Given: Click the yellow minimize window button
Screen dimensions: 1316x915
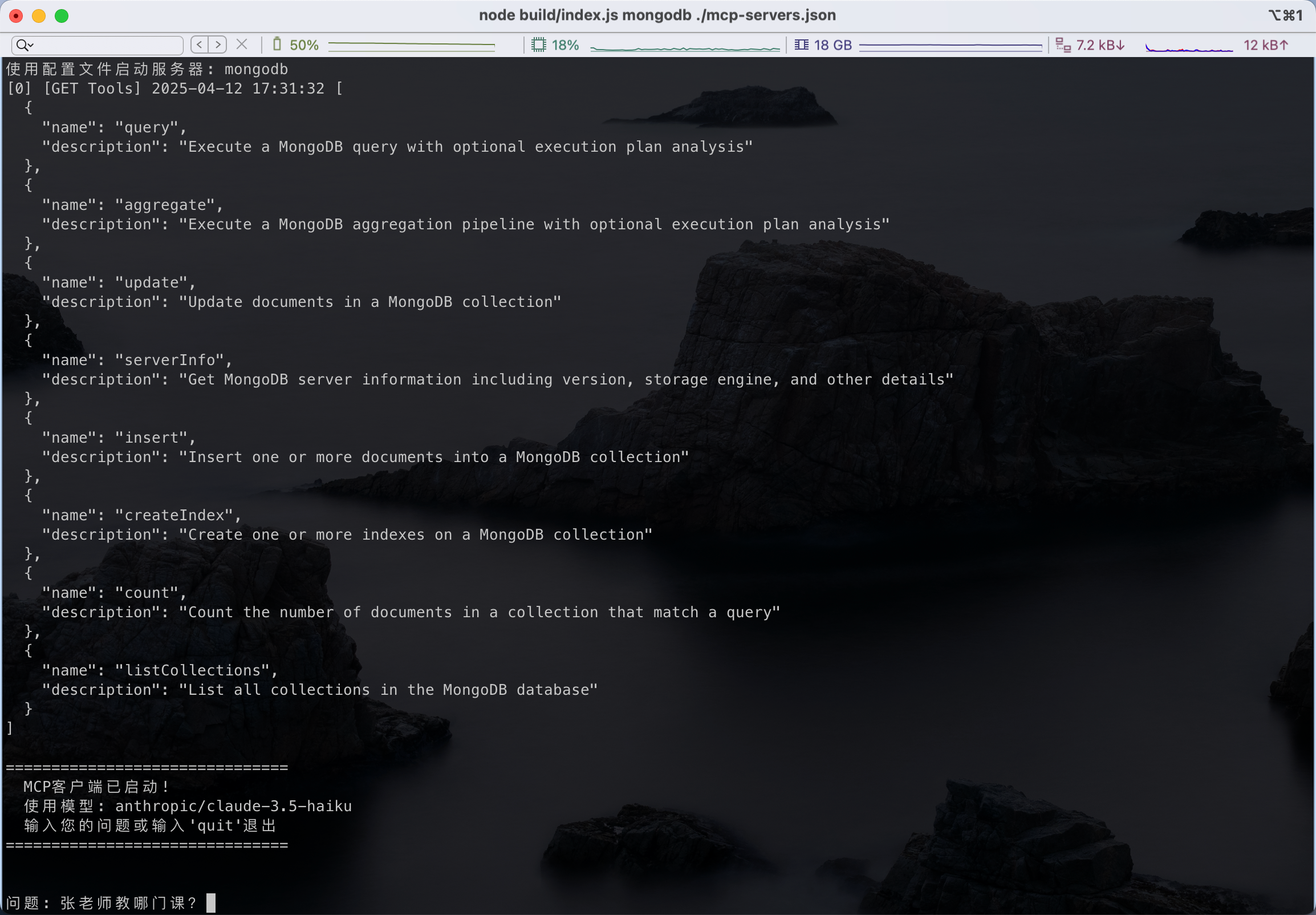Looking at the screenshot, I should [39, 15].
